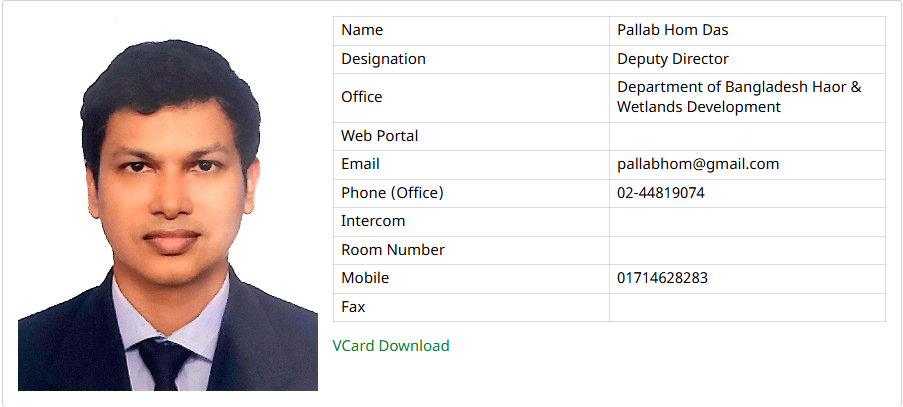Image resolution: width=903 pixels, height=407 pixels.
Task: Click the Designation row label
Action: pos(383,59)
